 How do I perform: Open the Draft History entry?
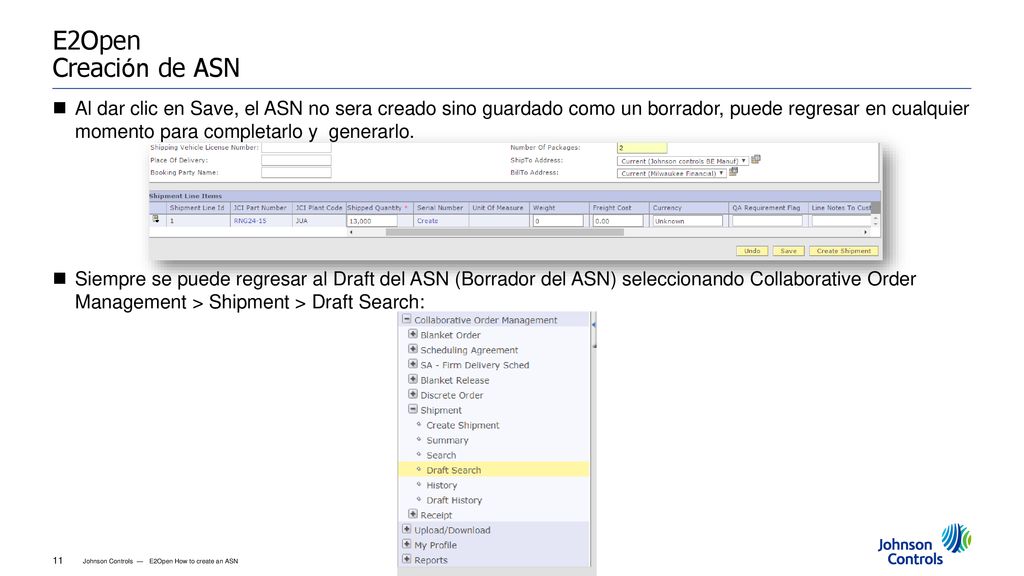pos(454,500)
